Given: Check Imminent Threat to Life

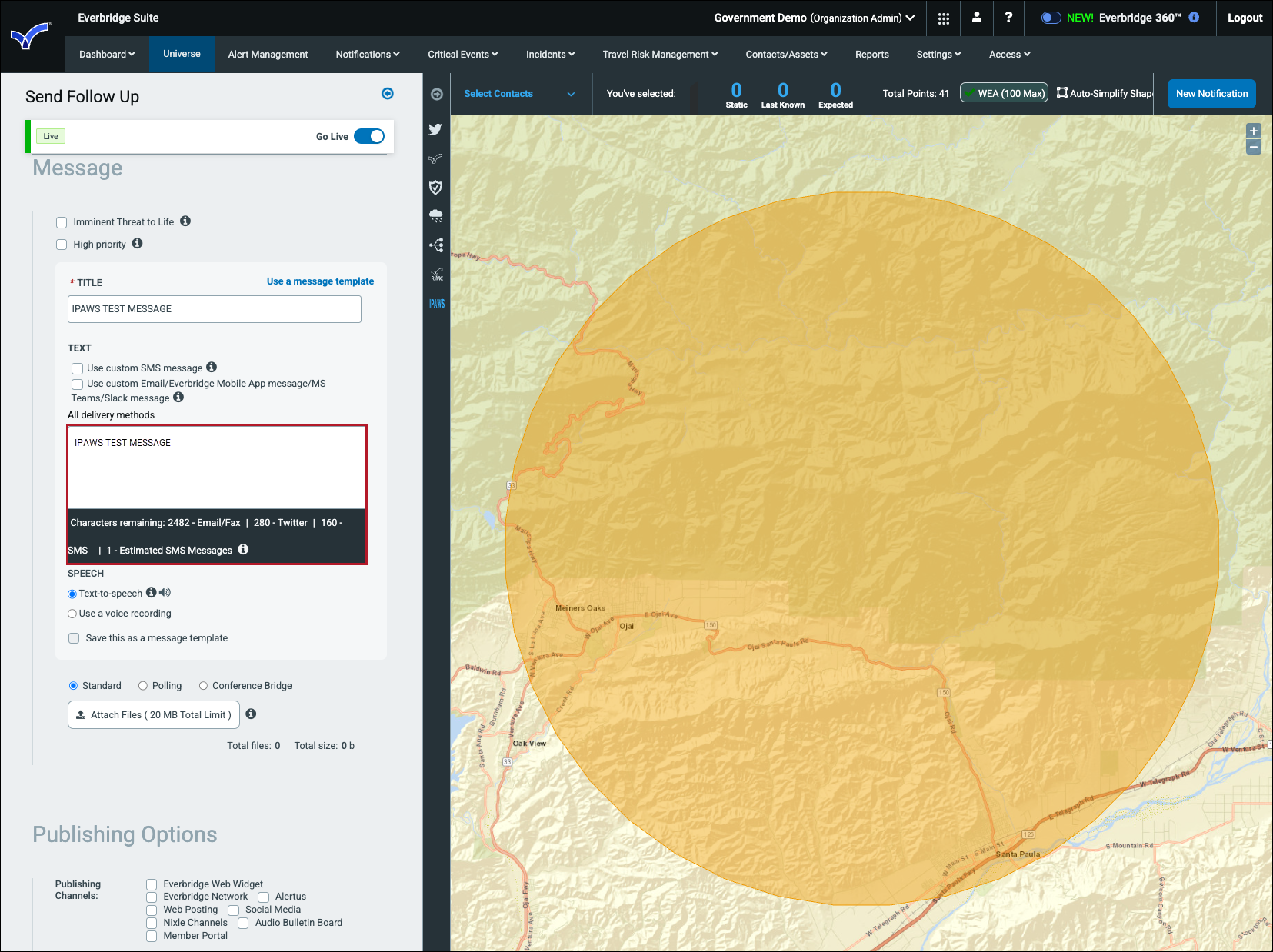Looking at the screenshot, I should 62,223.
